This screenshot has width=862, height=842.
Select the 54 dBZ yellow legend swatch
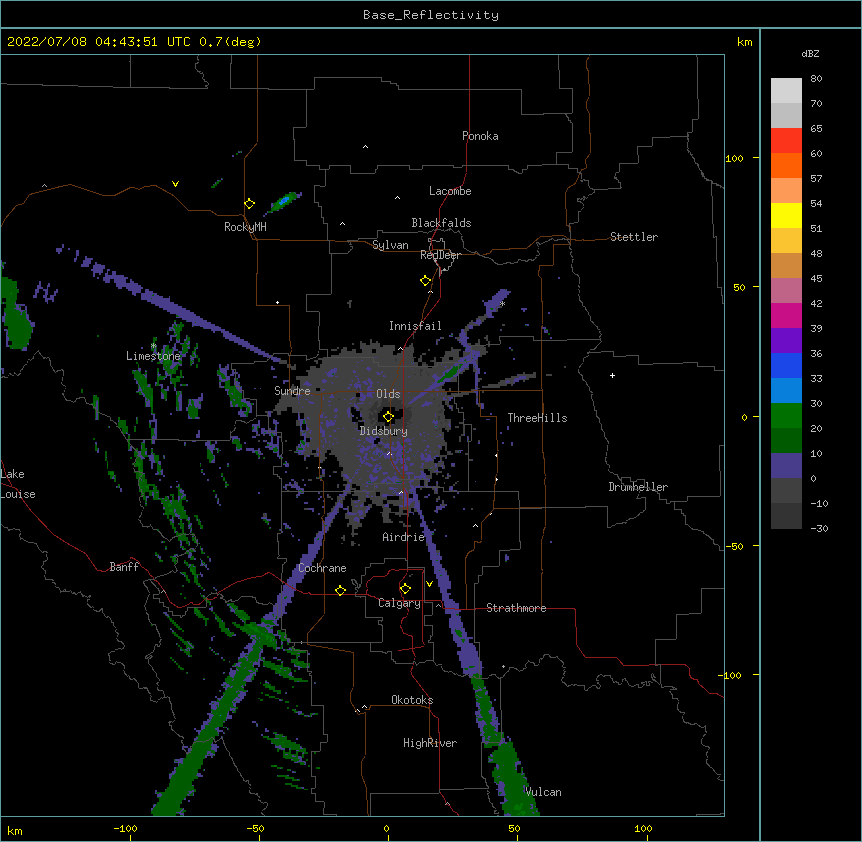[x=786, y=215]
